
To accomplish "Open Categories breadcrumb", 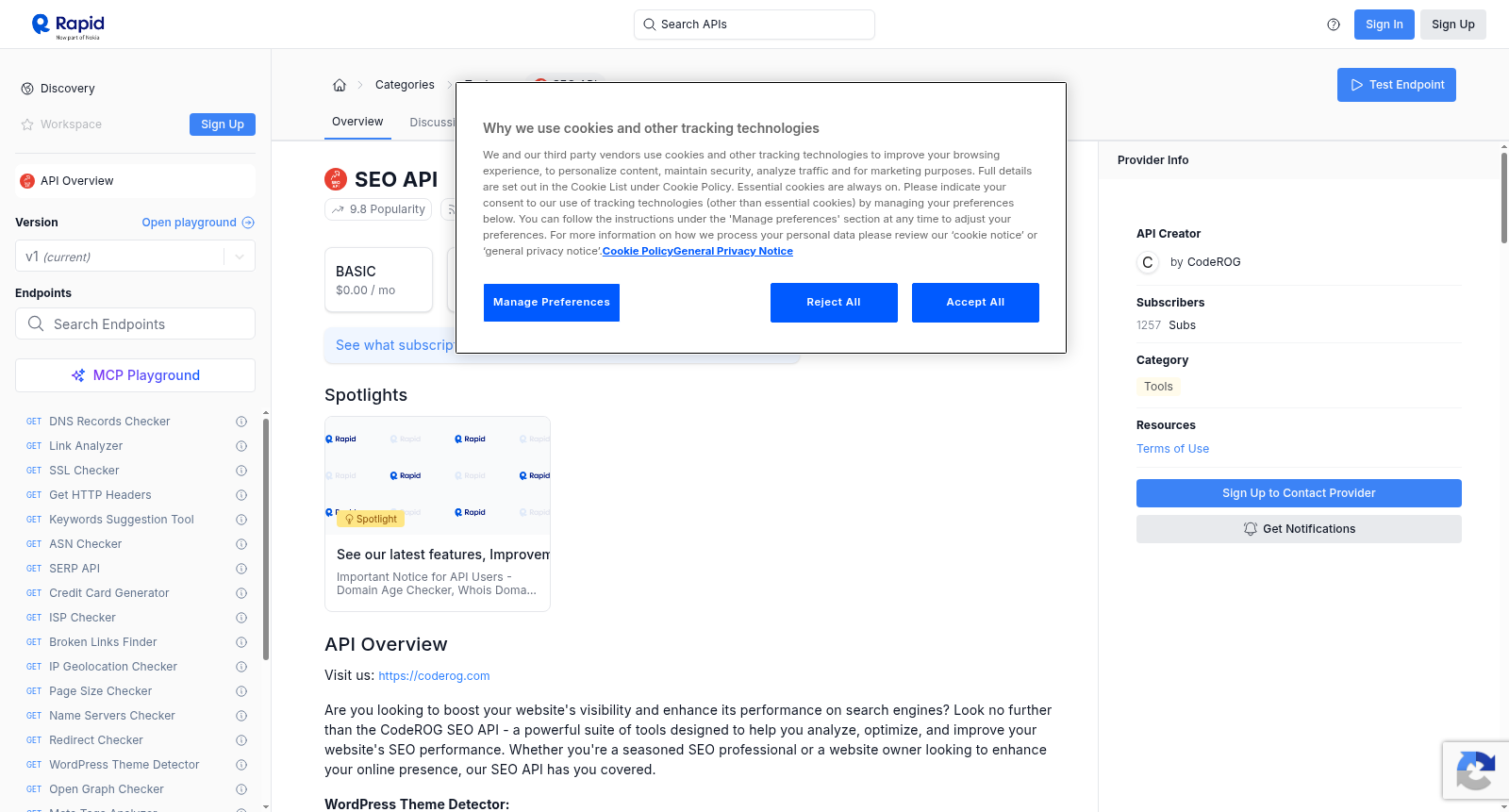I will tap(405, 85).
